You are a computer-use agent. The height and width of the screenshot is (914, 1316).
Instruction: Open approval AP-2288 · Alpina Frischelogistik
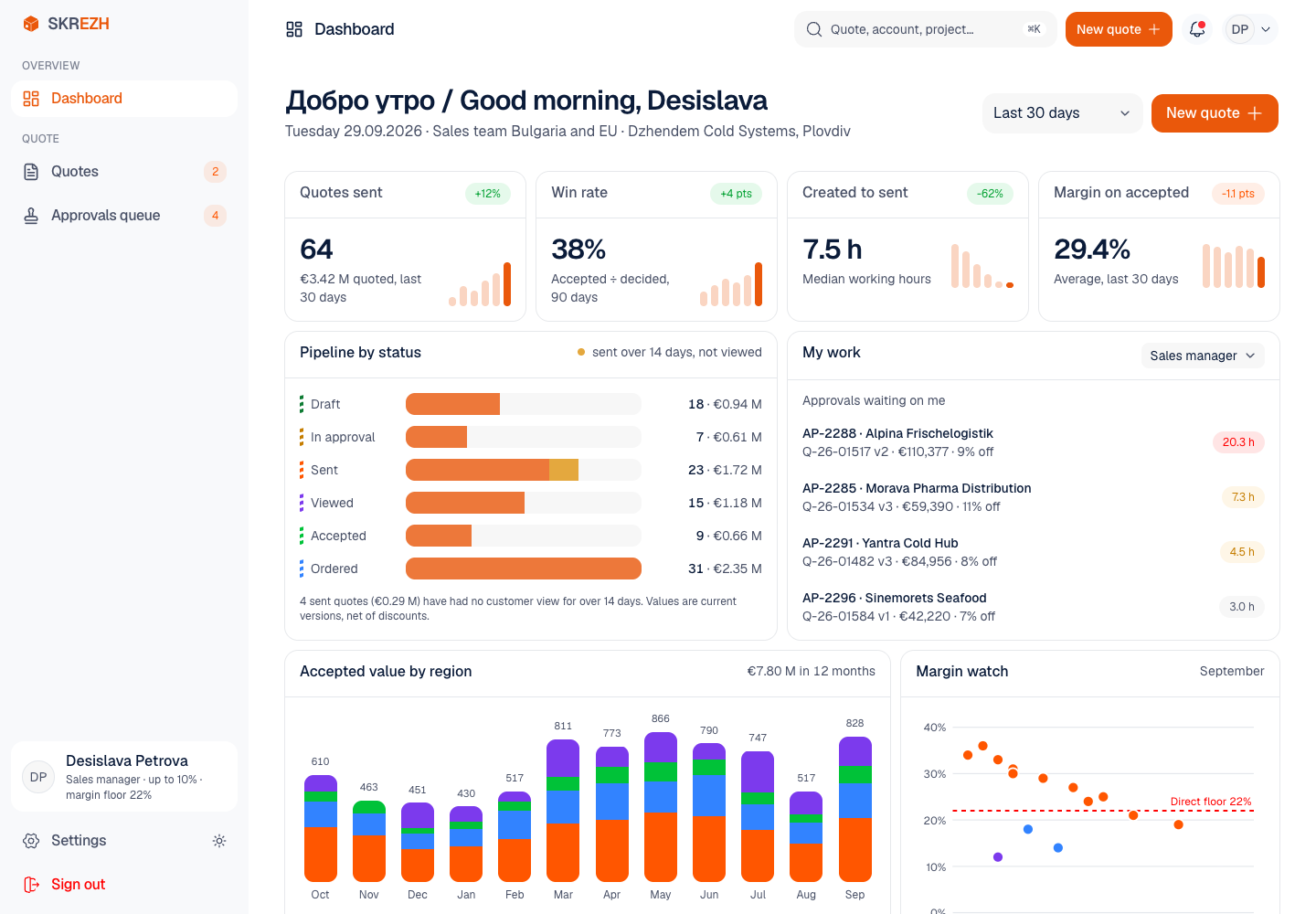1034,442
